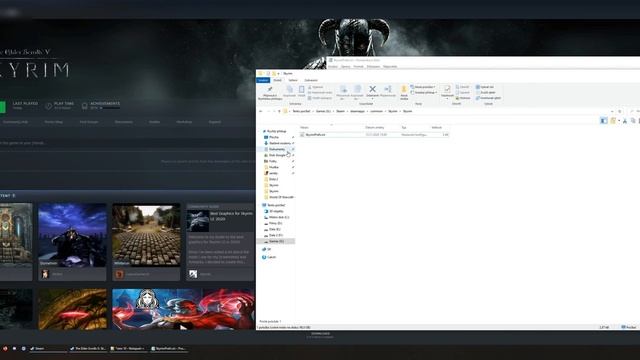This screenshot has height=360, width=640.
Task: Click Zrušit výběr (Select none) in ribbon
Action: [x=485, y=93]
